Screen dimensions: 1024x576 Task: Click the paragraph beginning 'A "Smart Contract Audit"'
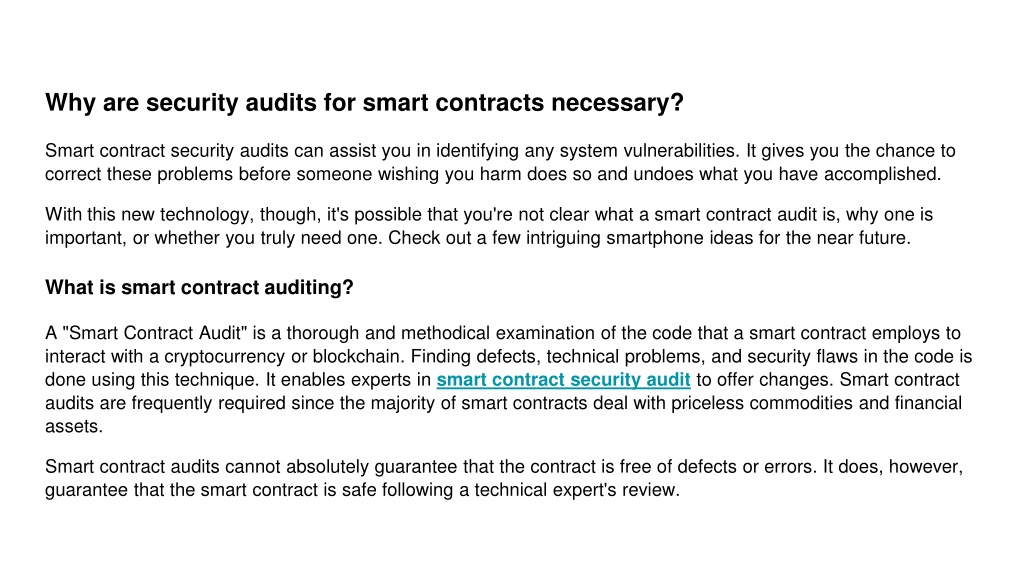point(509,380)
